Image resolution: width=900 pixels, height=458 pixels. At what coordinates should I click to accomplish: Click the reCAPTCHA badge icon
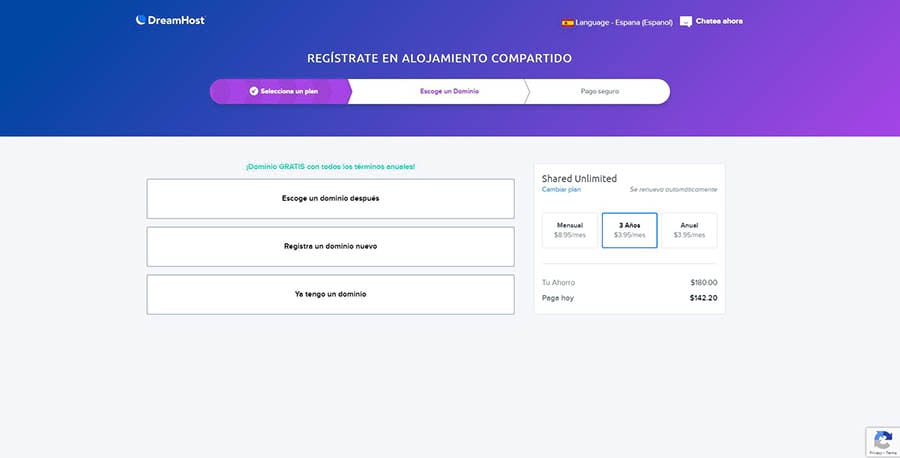pos(882,439)
